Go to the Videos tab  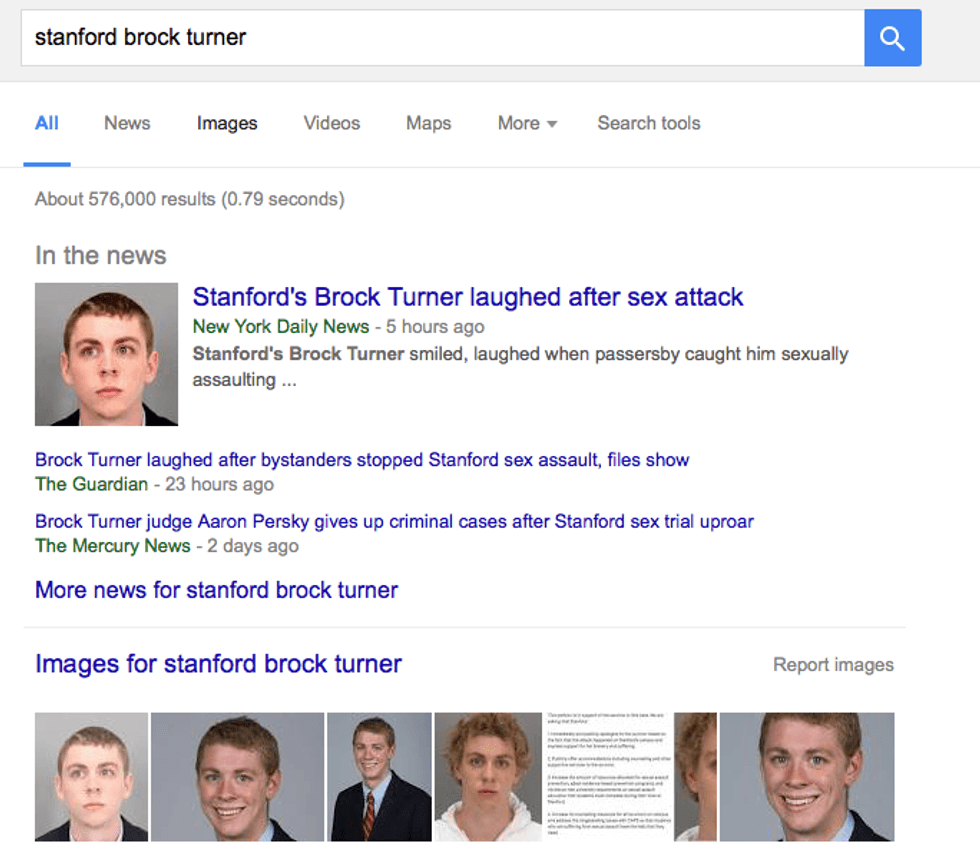pos(332,123)
